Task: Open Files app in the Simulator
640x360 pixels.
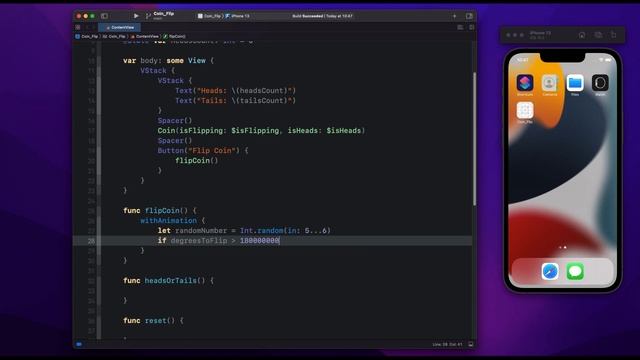Action: [575, 83]
